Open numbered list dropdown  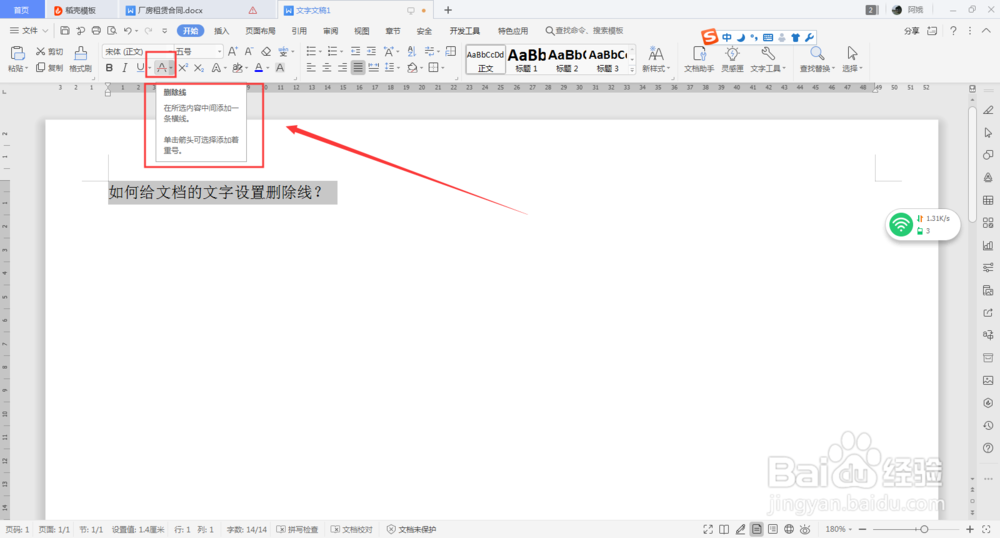341,51
